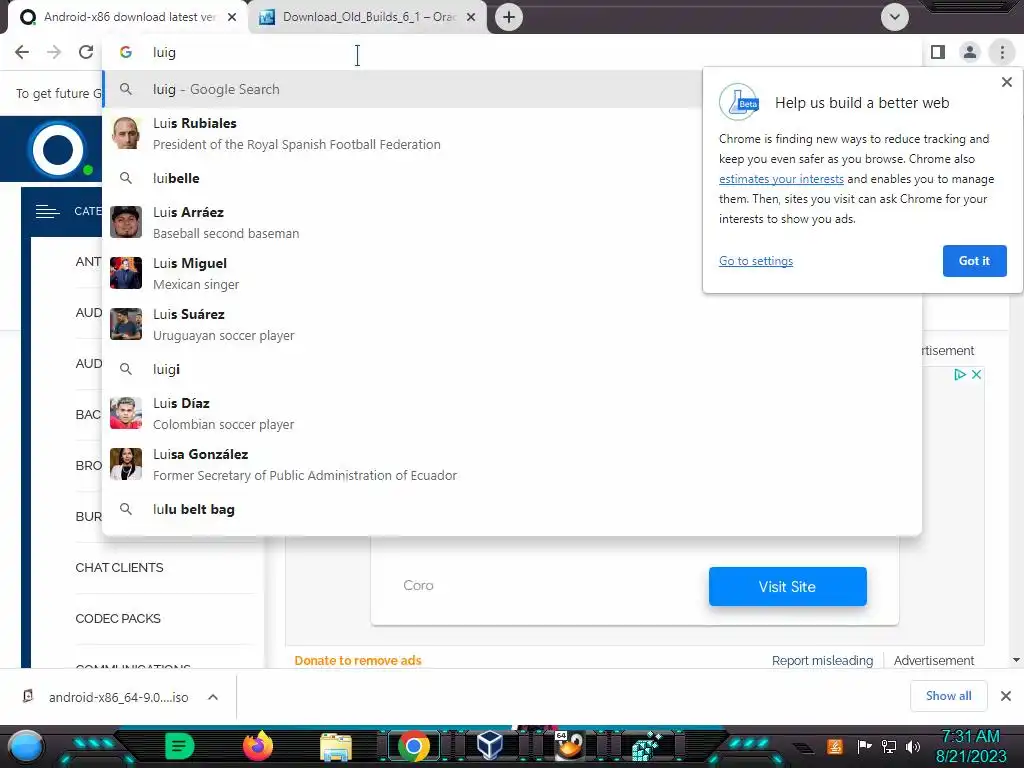Click the page scrollbar down arrow
This screenshot has height=768, width=1024.
pos(1016,660)
